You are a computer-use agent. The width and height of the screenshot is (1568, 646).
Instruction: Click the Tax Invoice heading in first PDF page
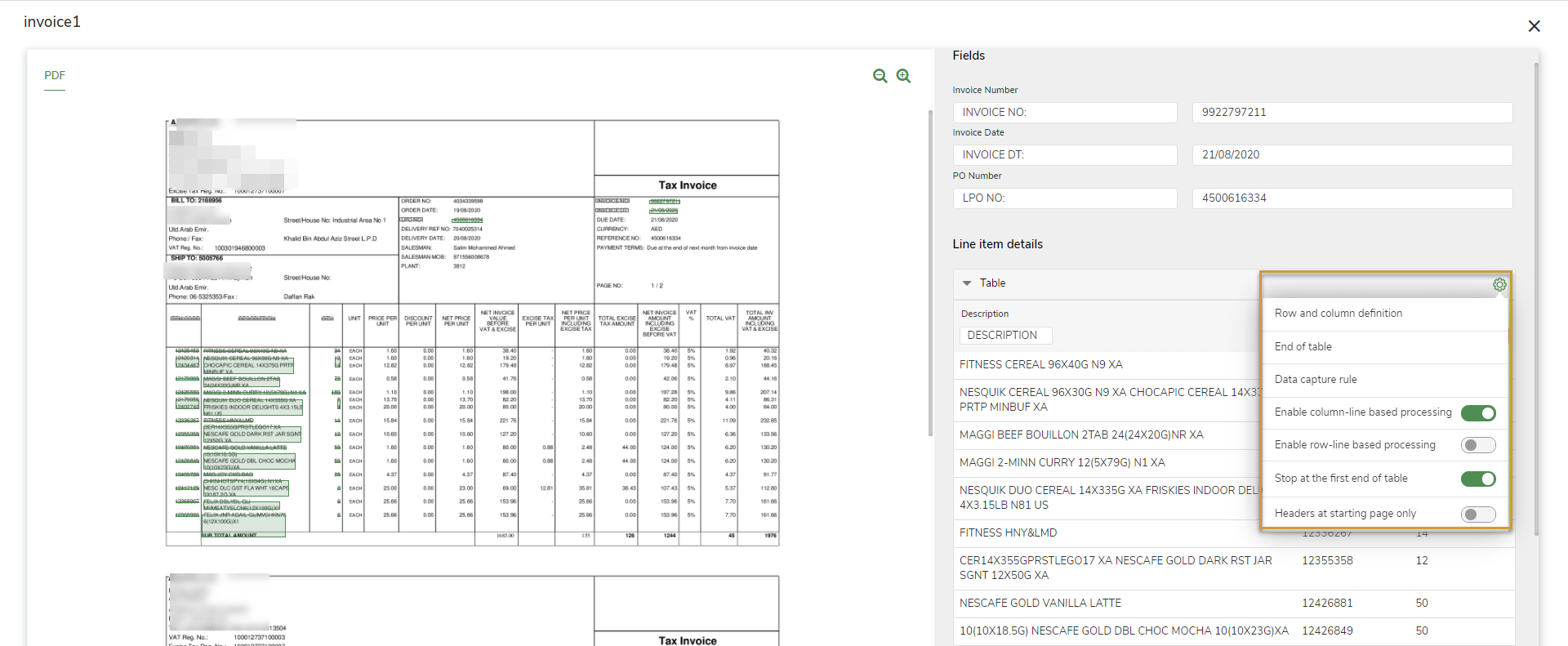(x=688, y=185)
